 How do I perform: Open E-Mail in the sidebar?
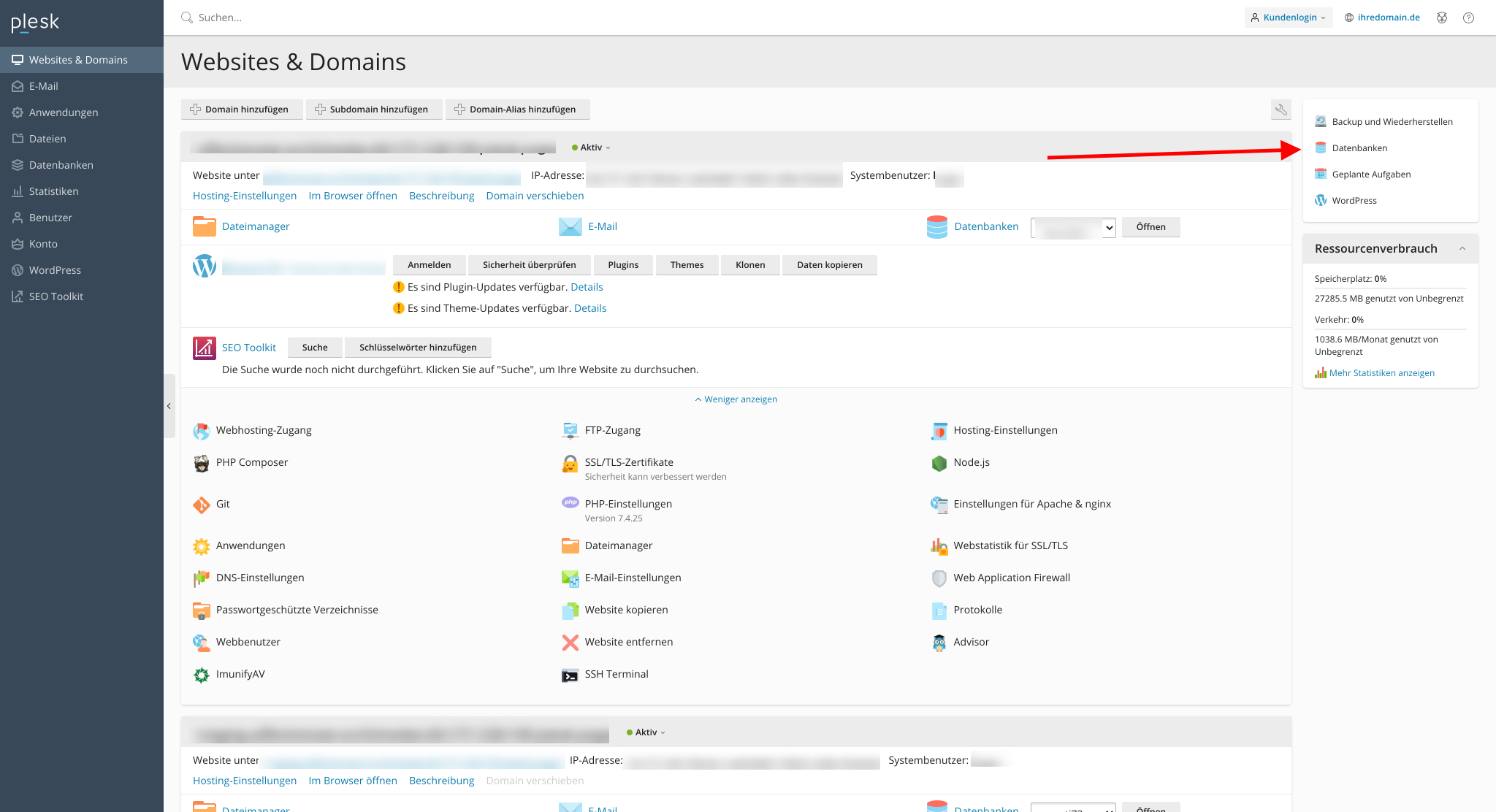(81, 86)
